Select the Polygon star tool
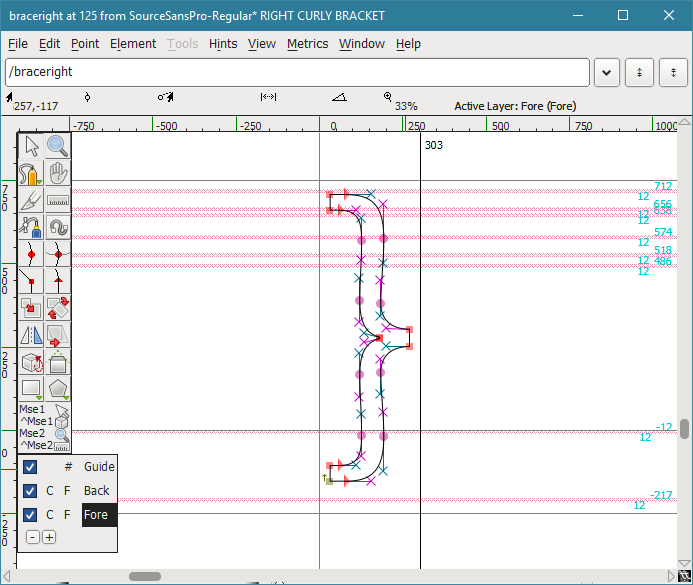This screenshot has height=585, width=693. (x=58, y=389)
